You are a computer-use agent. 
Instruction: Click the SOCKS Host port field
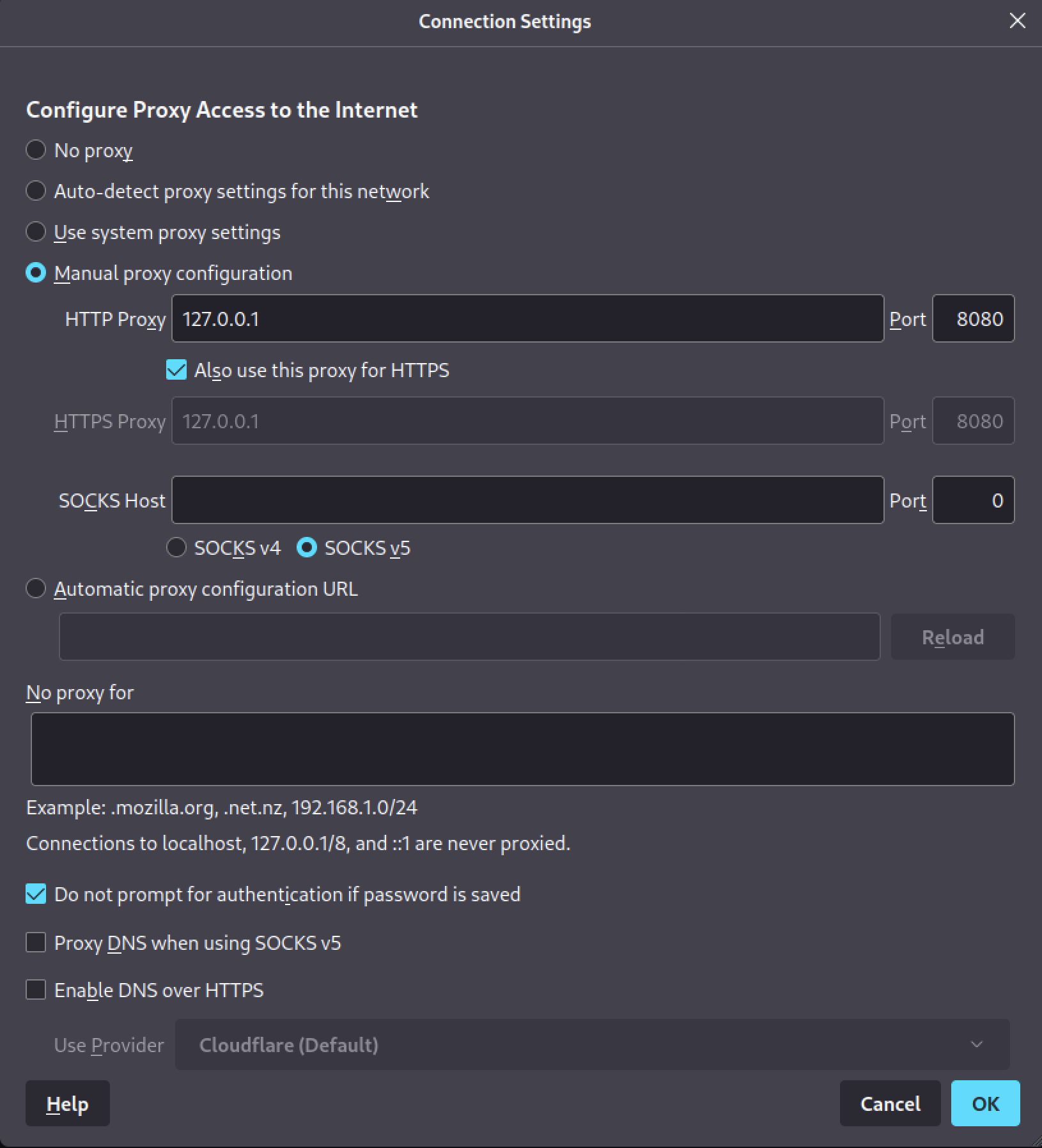pyautogui.click(x=973, y=500)
